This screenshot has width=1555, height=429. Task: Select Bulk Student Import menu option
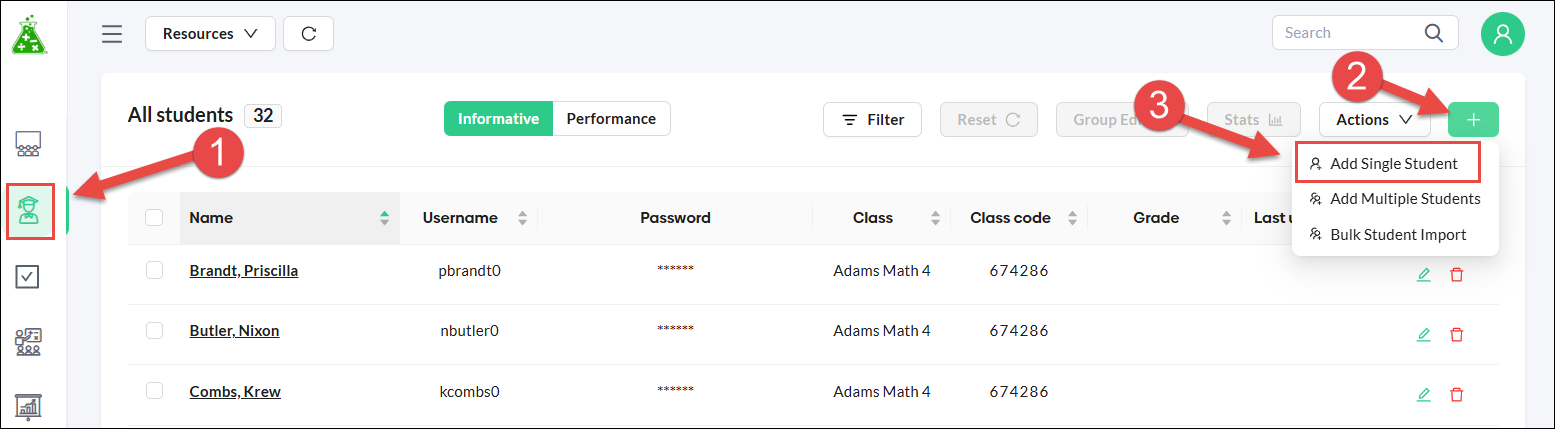point(1397,235)
